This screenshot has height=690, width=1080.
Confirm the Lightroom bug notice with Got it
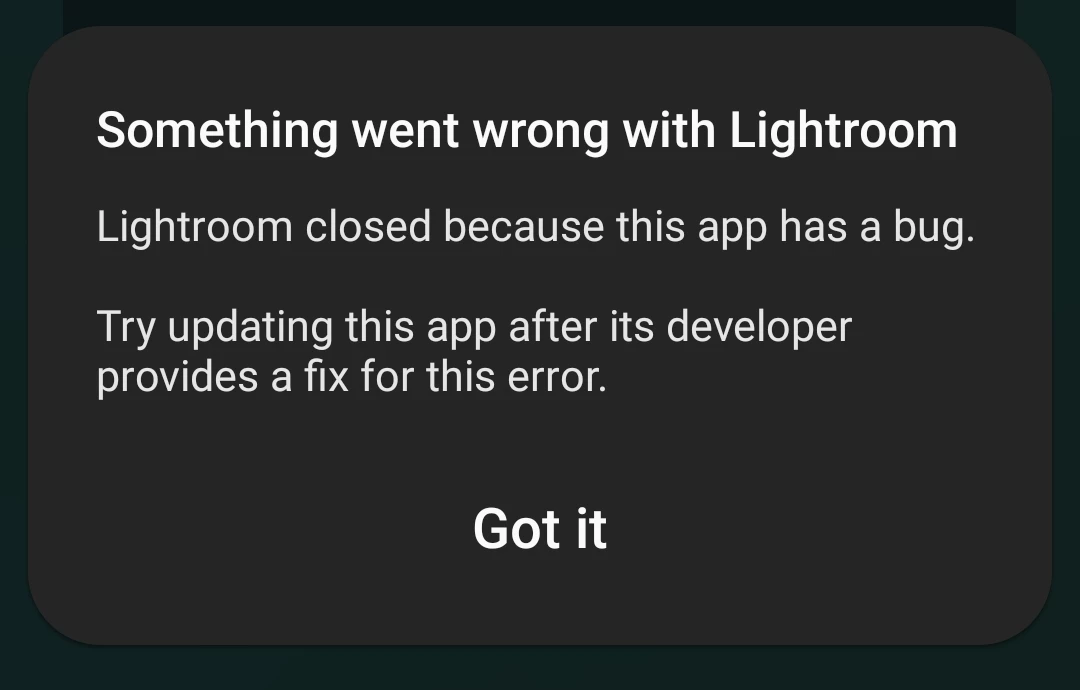point(539,529)
